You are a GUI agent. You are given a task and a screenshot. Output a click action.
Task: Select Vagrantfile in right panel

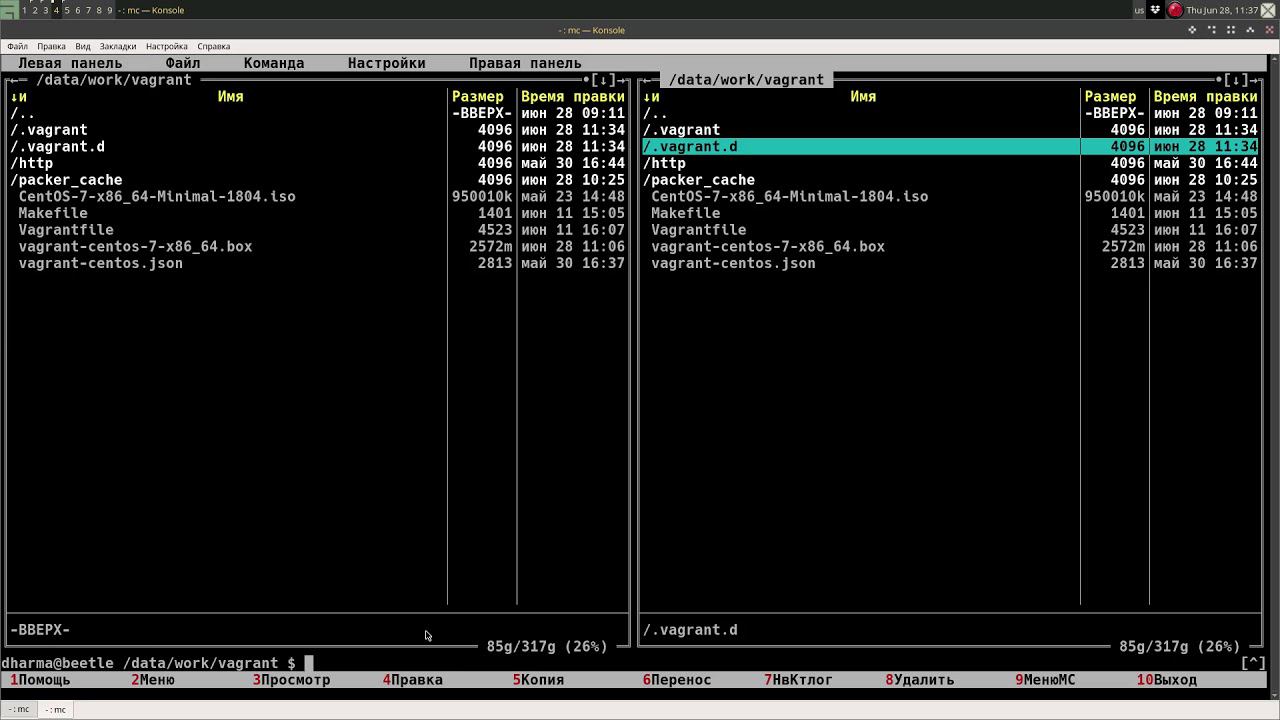click(950, 230)
